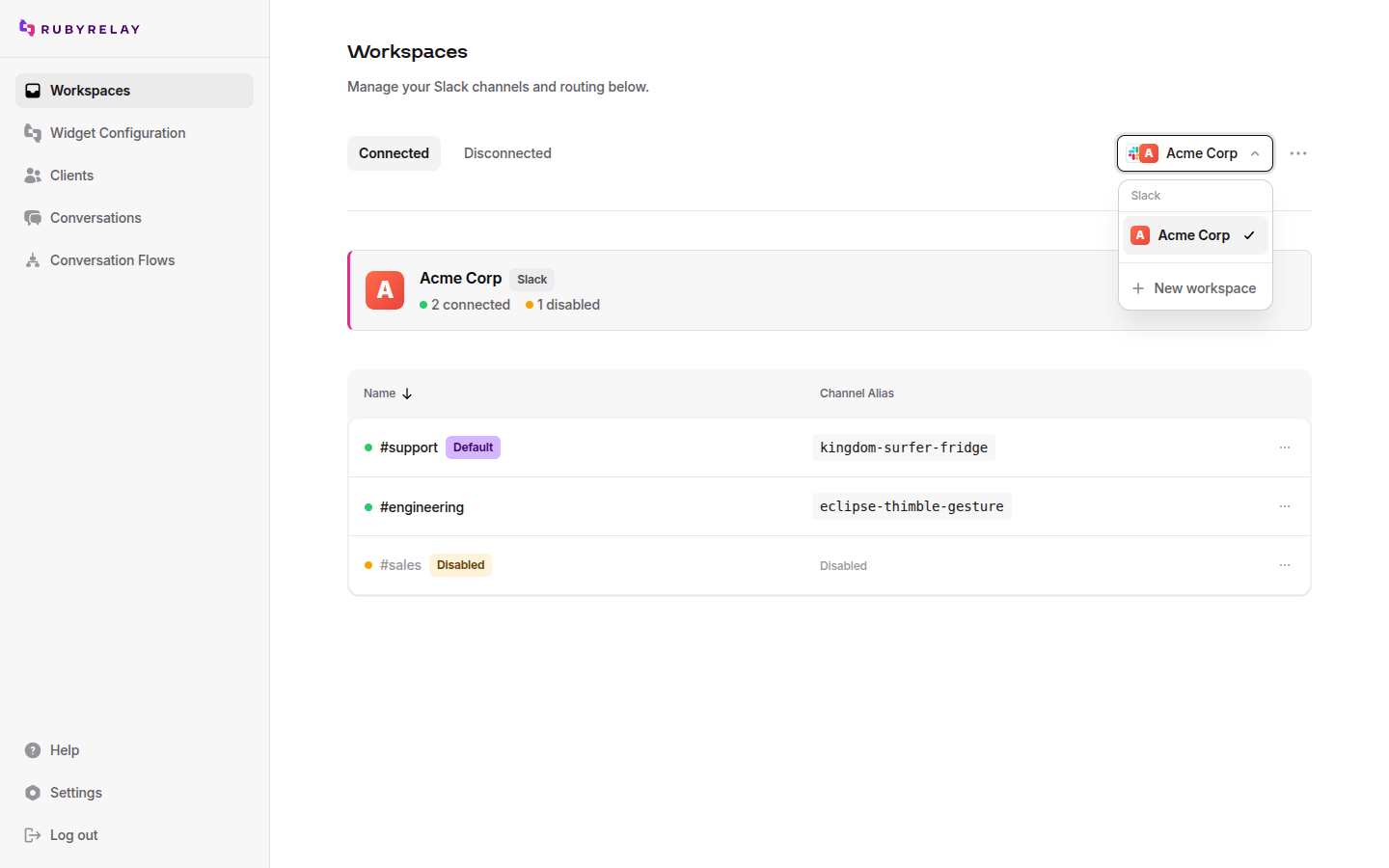The height and width of the screenshot is (868, 1389).
Task: Click the Slack logo in workspace selector
Action: pyautogui.click(x=1133, y=152)
